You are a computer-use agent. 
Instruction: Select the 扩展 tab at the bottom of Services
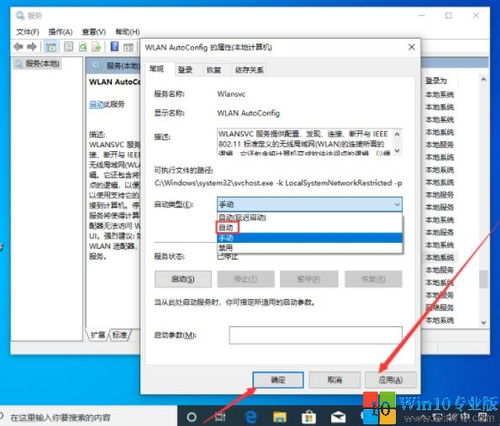pyautogui.click(x=98, y=334)
